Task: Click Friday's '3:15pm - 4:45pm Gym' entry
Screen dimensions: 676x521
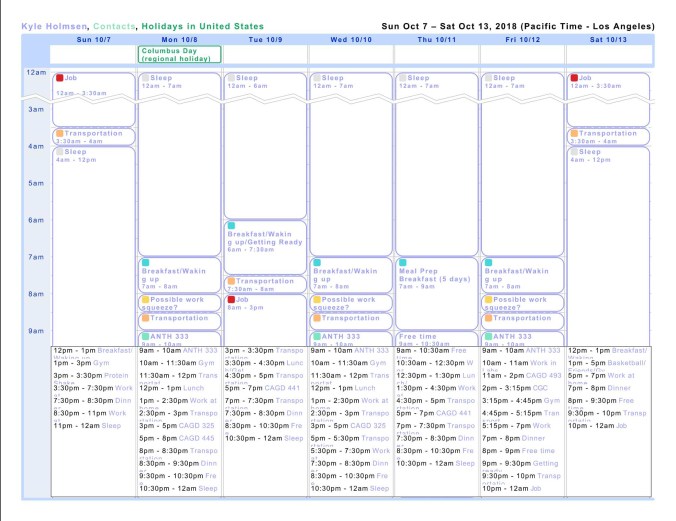Action: coord(521,401)
